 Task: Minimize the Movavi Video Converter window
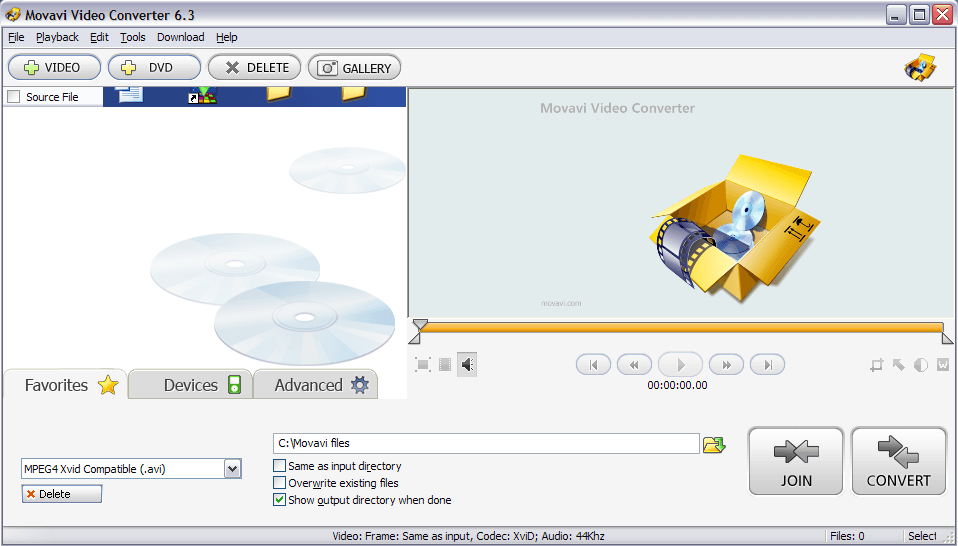pos(897,15)
